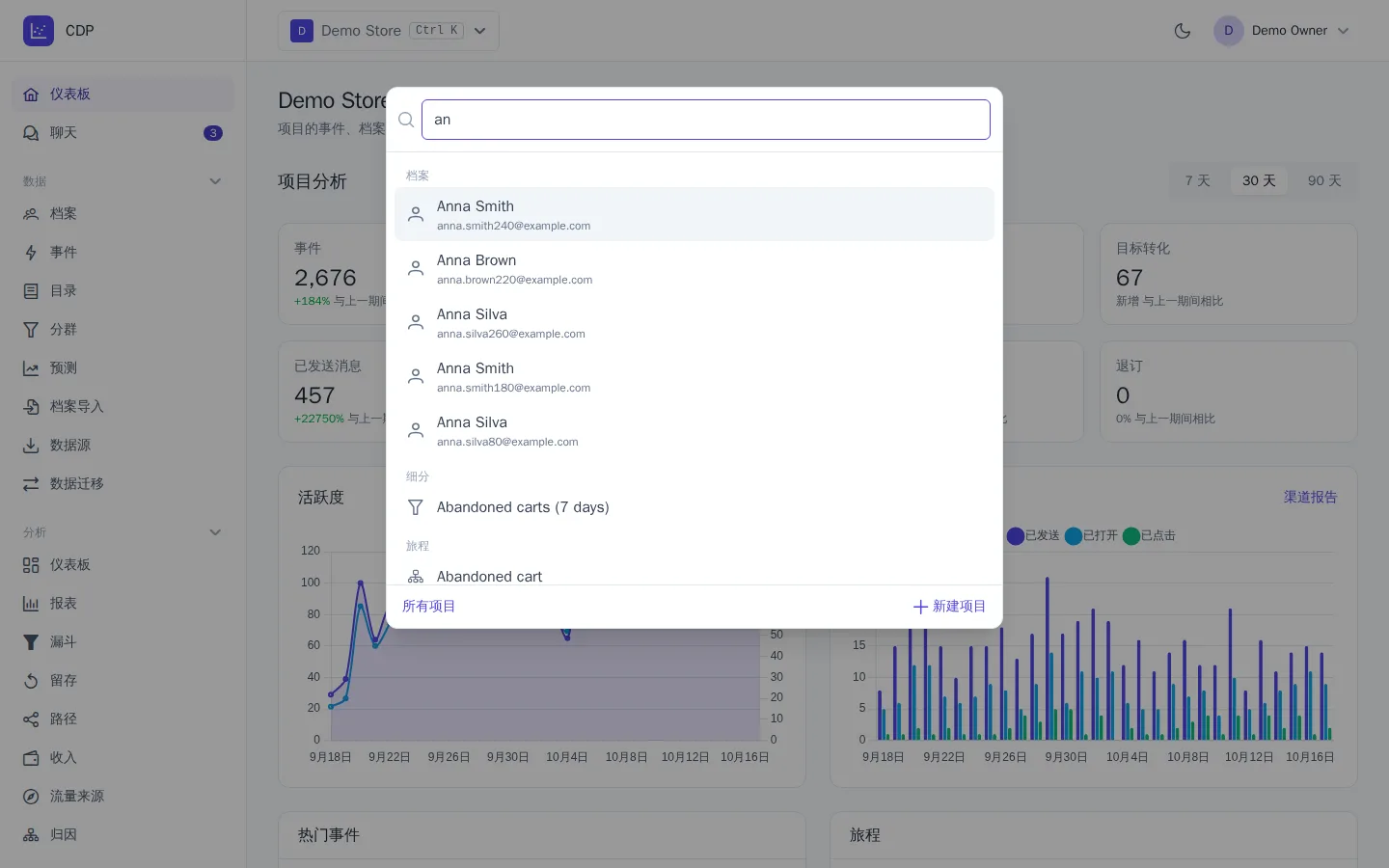Click 已点击 green legend swatch

(x=1131, y=535)
